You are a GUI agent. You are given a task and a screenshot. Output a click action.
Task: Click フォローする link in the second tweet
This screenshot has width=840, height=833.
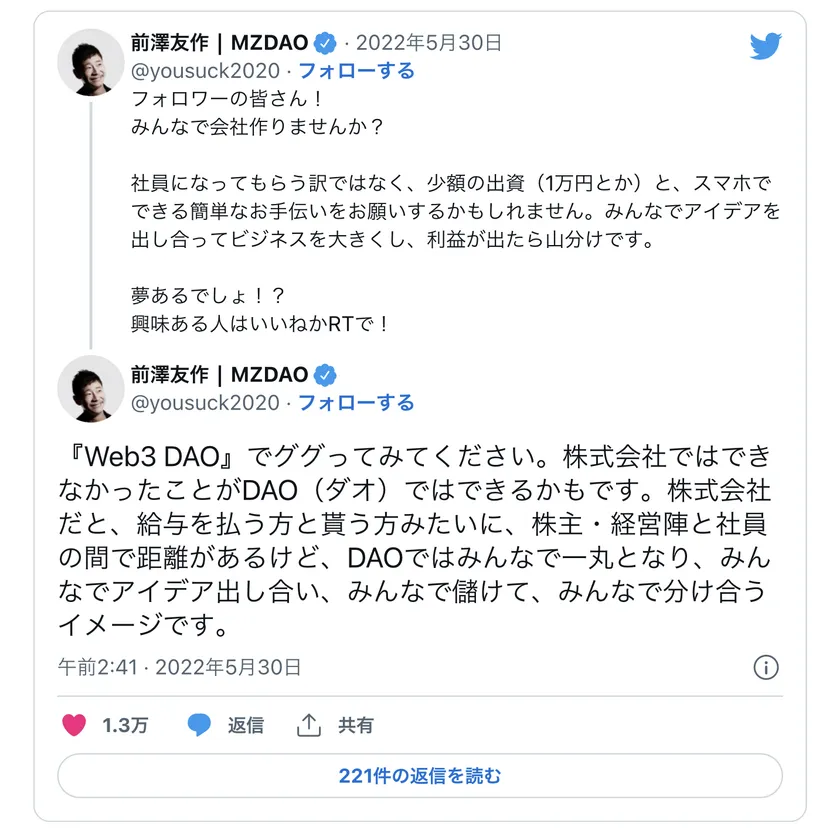(x=356, y=402)
